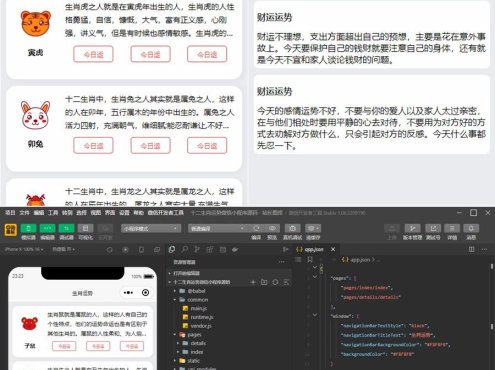Click the simulator refresh circle icon
Screen dimensions: 495x370
click(110, 250)
